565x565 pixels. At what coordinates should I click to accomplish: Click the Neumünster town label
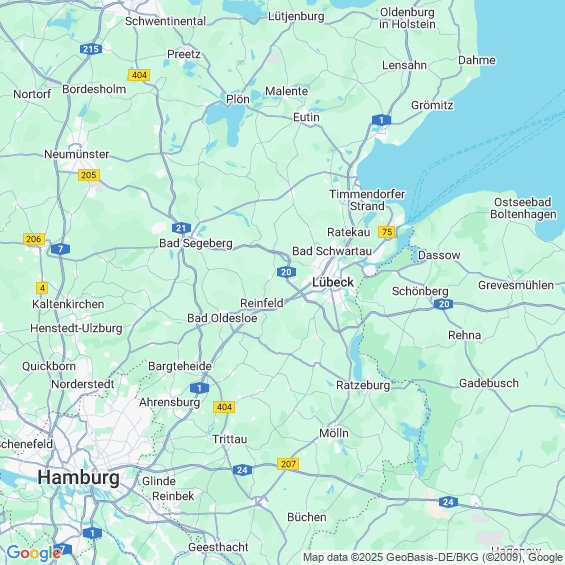[76, 154]
